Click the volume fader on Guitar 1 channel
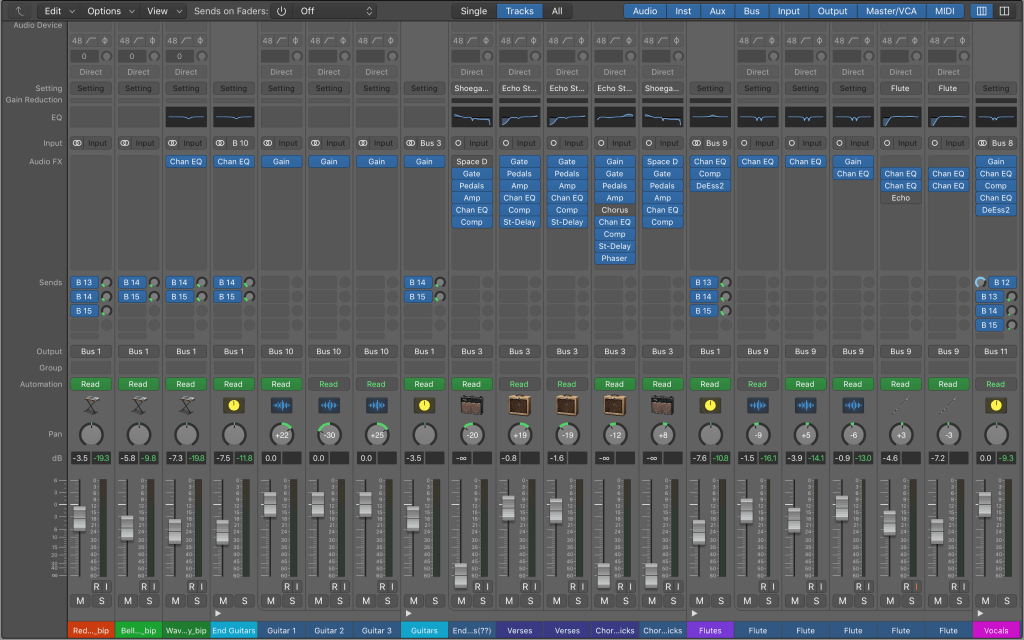 (x=269, y=507)
